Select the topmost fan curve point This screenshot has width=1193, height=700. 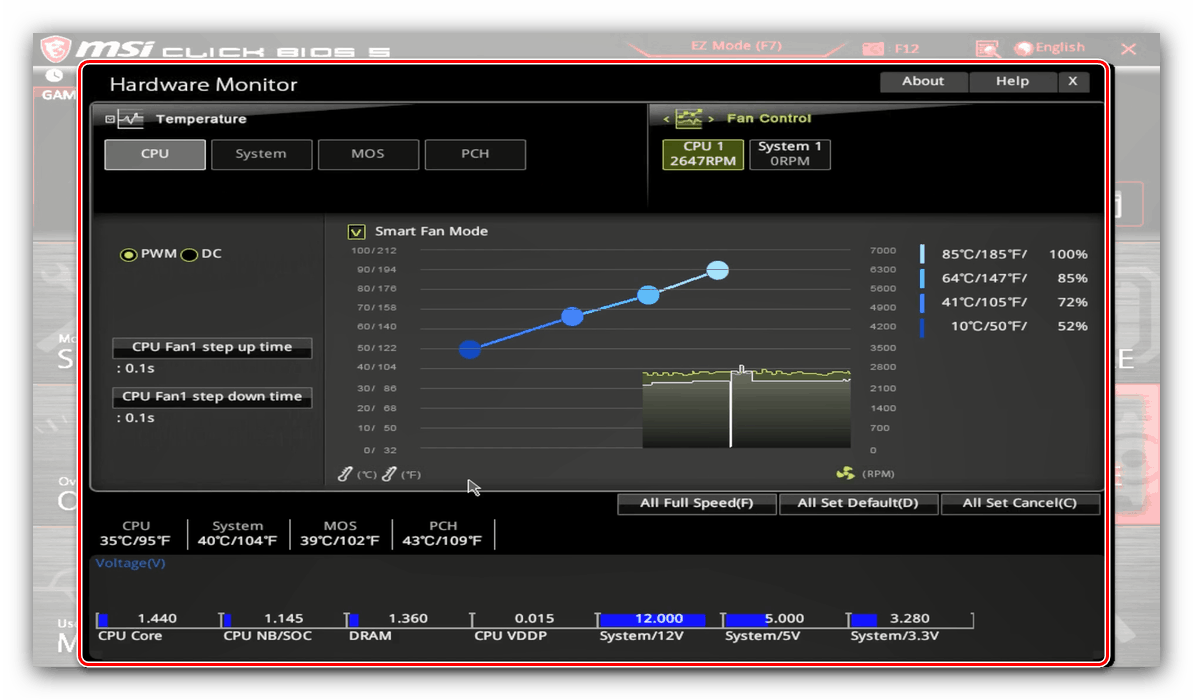pos(717,270)
